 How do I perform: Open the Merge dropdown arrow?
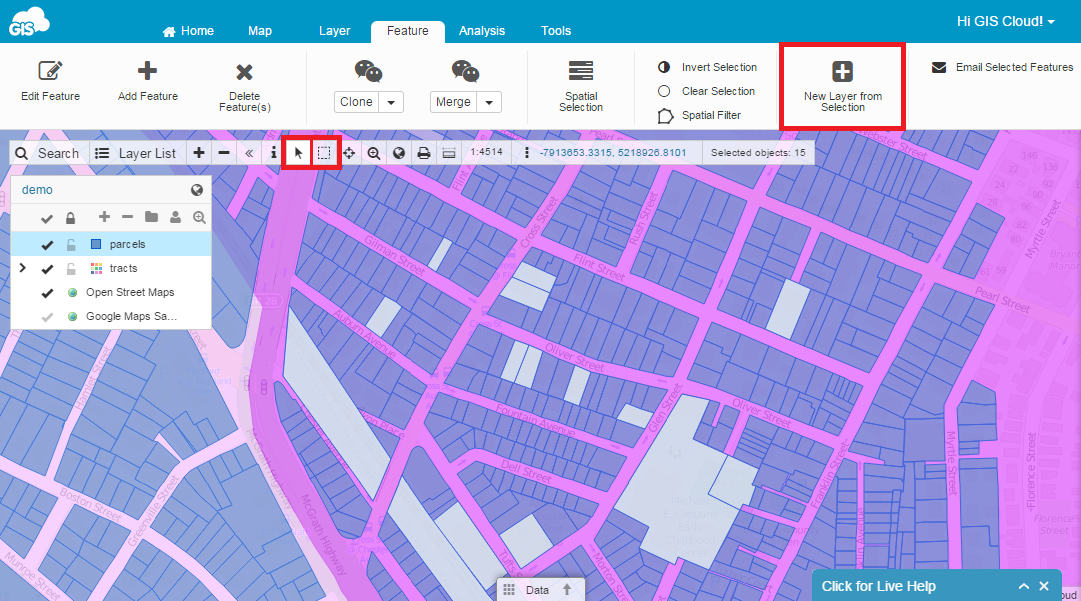click(489, 102)
